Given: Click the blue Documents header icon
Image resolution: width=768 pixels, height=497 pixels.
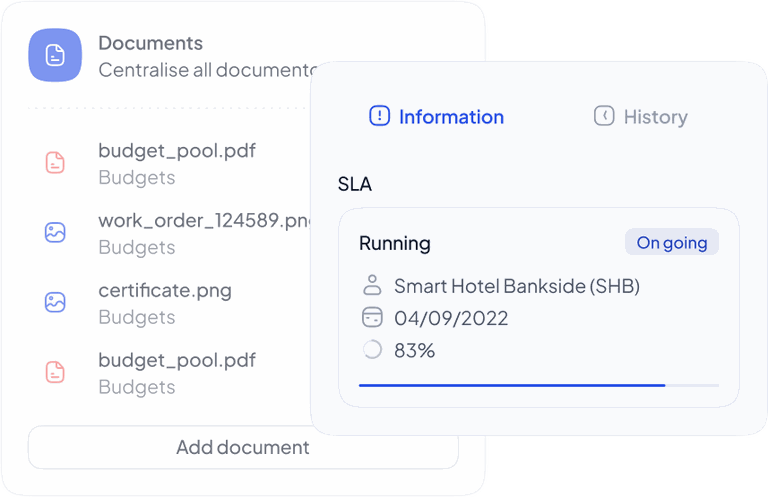Looking at the screenshot, I should click(55, 56).
